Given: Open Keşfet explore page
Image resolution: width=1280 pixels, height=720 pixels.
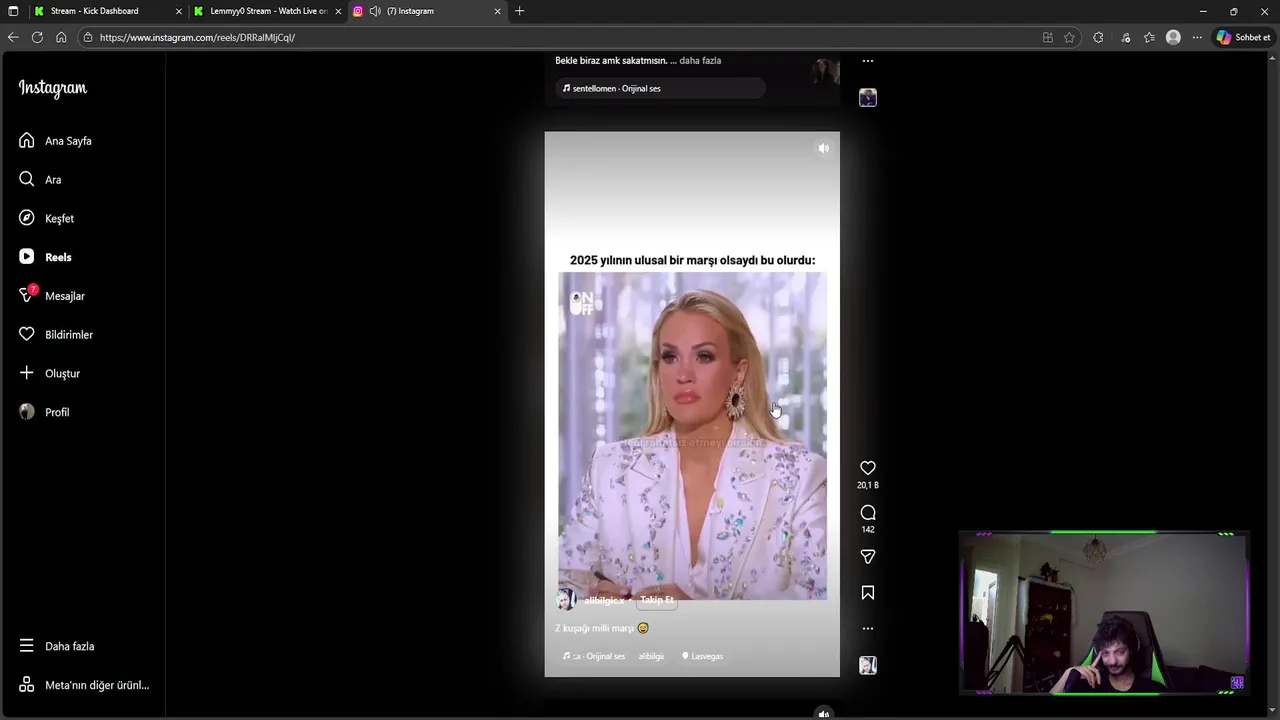Looking at the screenshot, I should point(46,218).
